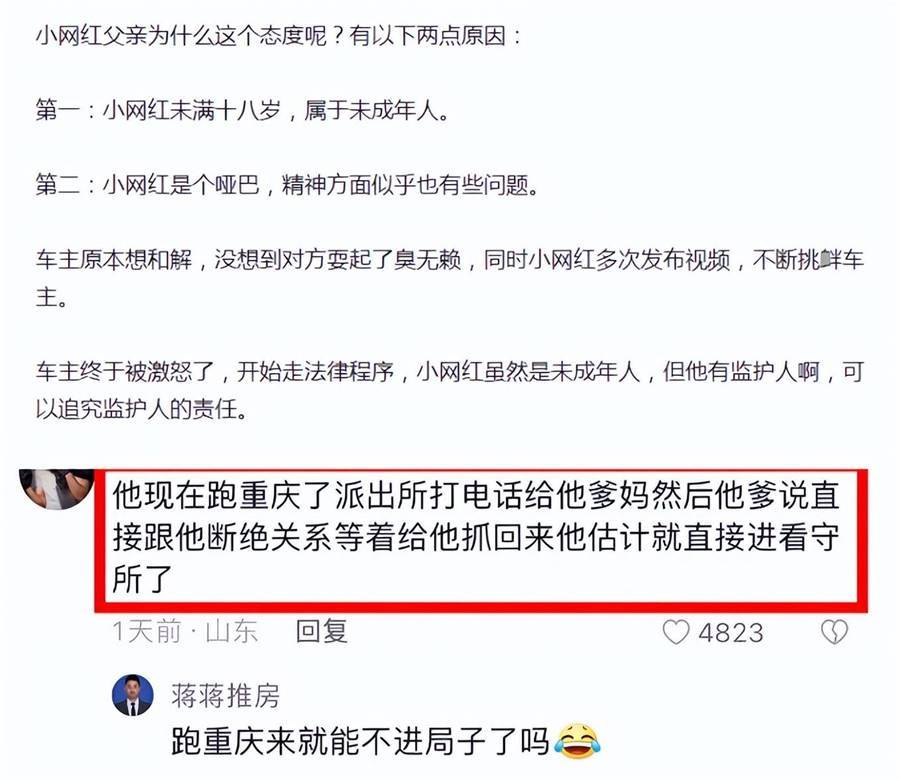Click the laughing-crying emoji in reply
900x781 pixels.
577,741
